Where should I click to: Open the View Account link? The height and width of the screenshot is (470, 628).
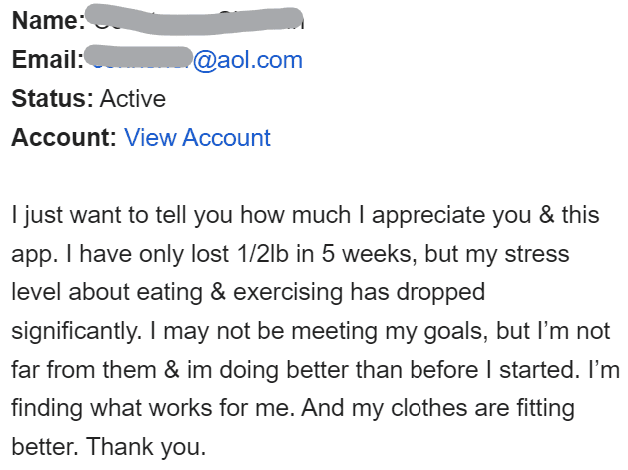(x=197, y=137)
